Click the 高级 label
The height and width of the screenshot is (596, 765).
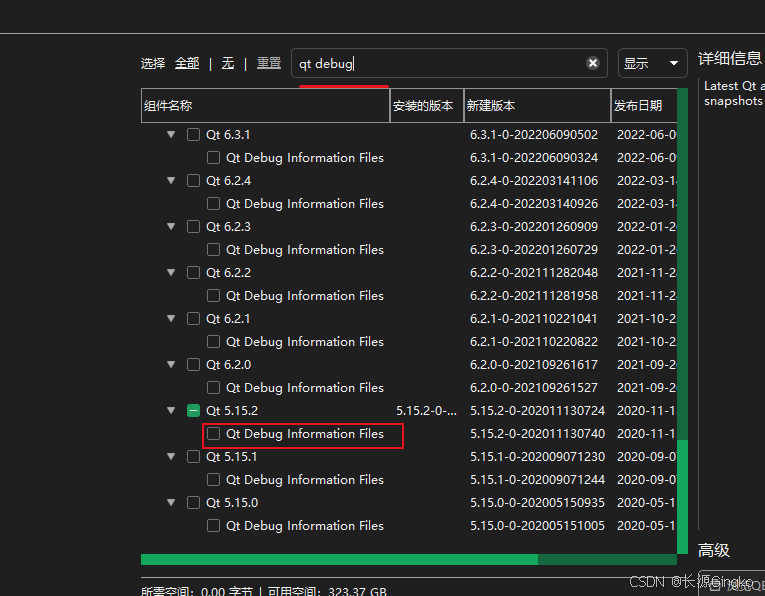714,550
